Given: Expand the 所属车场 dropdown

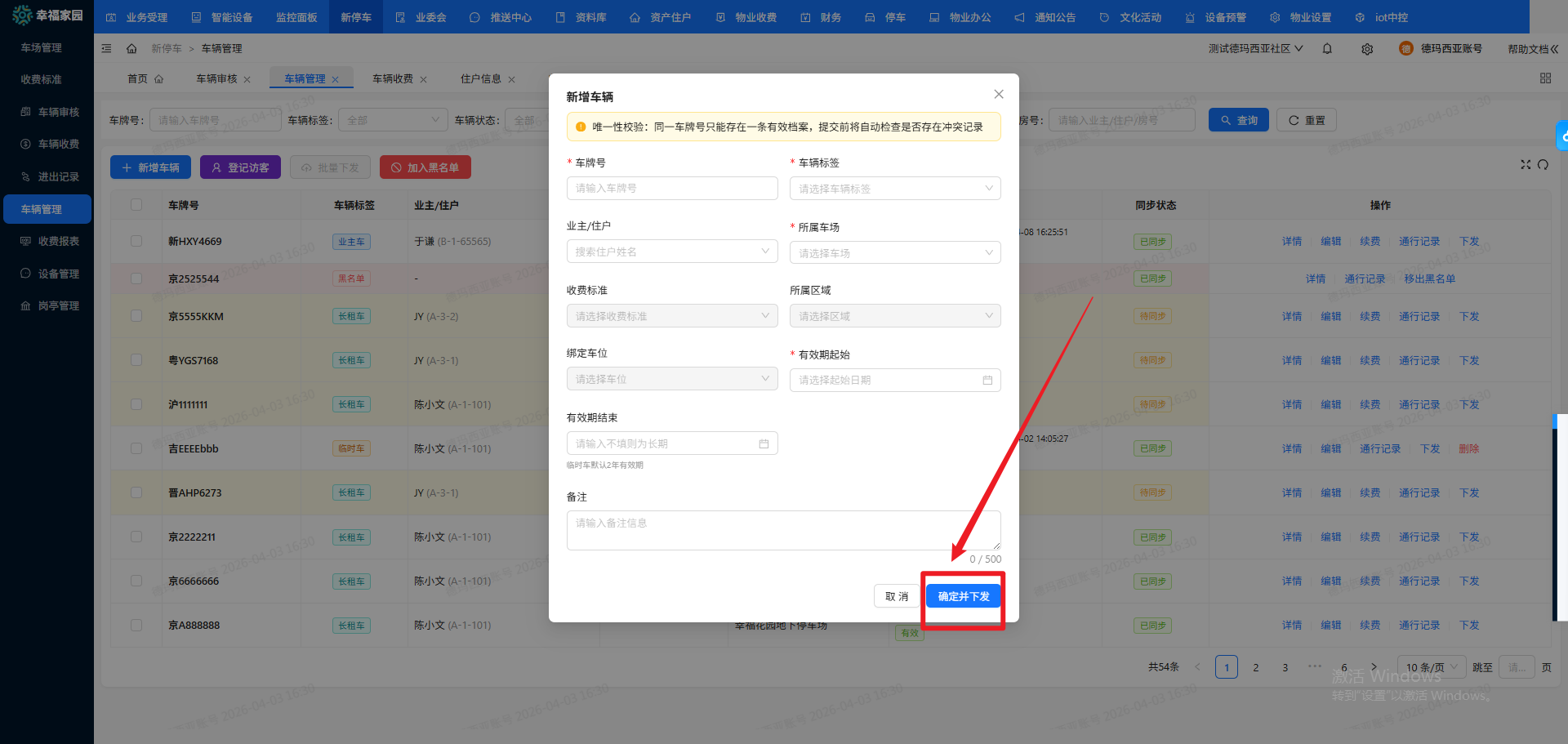Looking at the screenshot, I should click(x=894, y=253).
